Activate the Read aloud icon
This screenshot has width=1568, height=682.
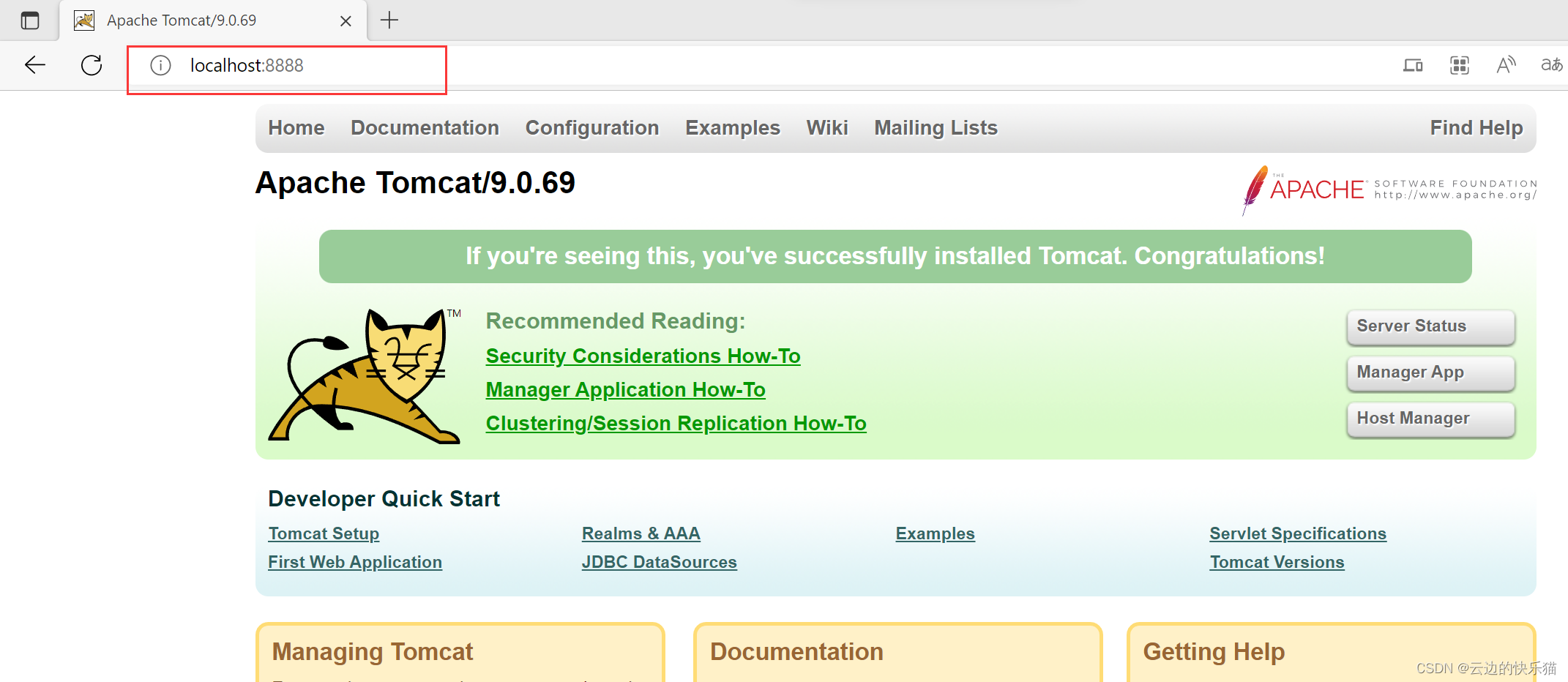click(x=1506, y=66)
